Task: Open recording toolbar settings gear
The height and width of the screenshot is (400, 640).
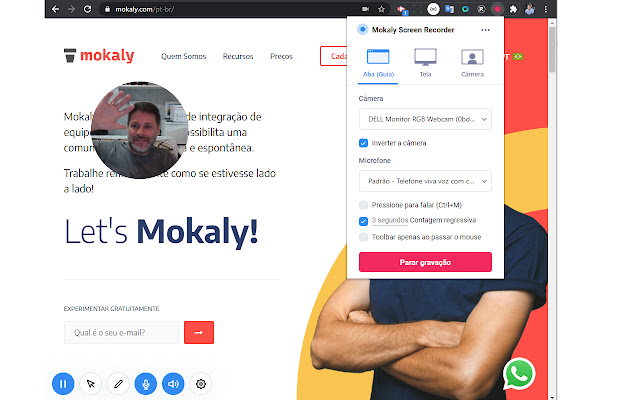Action: pyautogui.click(x=201, y=384)
